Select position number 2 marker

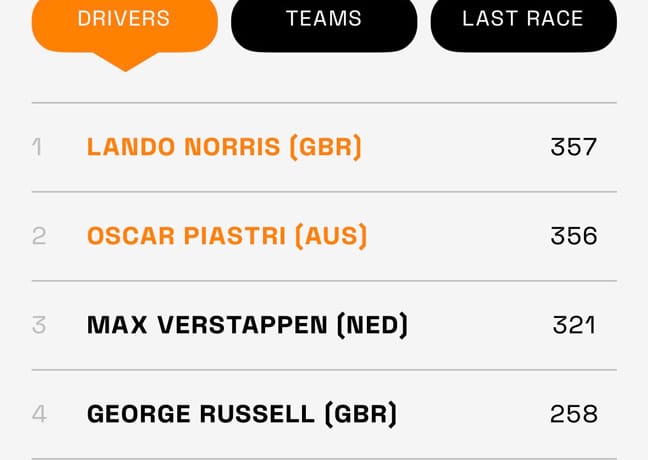pyautogui.click(x=39, y=236)
